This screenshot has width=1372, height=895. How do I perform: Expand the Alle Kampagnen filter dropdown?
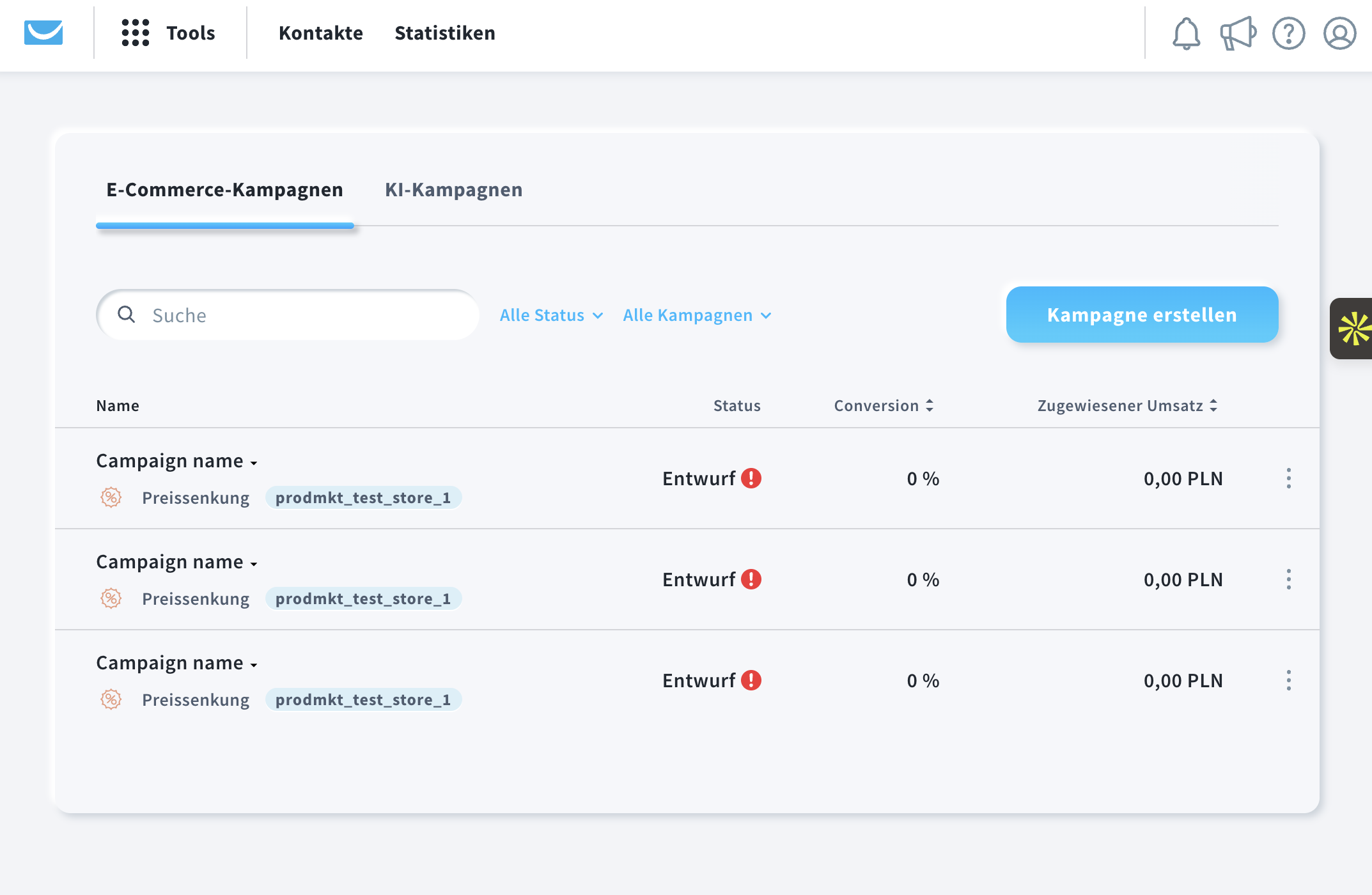point(697,315)
